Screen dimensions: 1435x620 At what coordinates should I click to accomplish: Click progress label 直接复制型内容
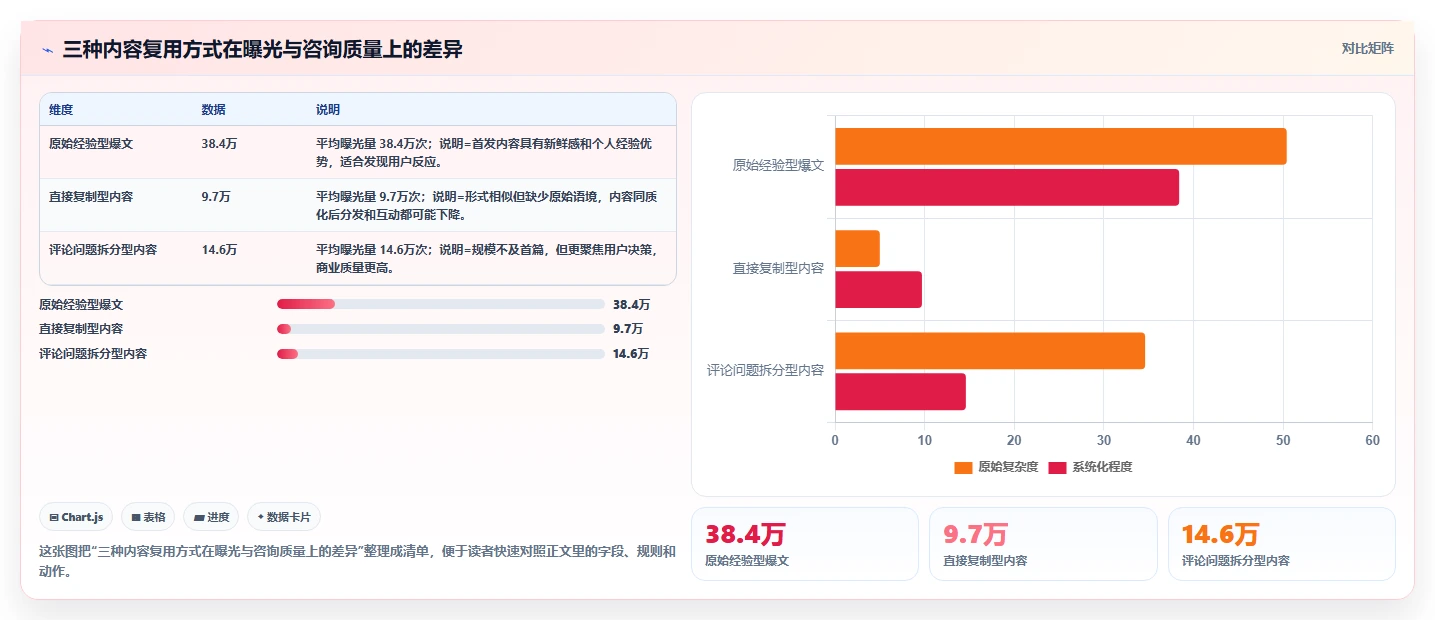point(81,329)
